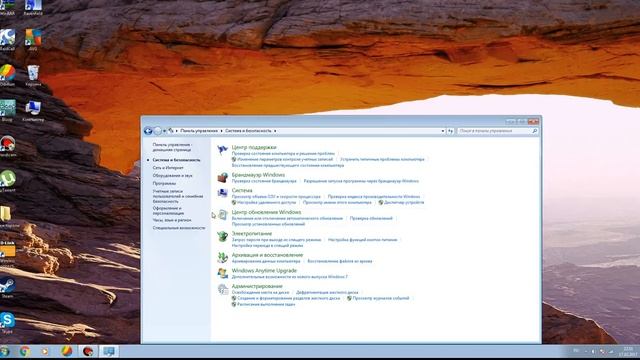This screenshot has width=640, height=360.
Task: Click Проверка обновлений link
Action: click(371, 218)
